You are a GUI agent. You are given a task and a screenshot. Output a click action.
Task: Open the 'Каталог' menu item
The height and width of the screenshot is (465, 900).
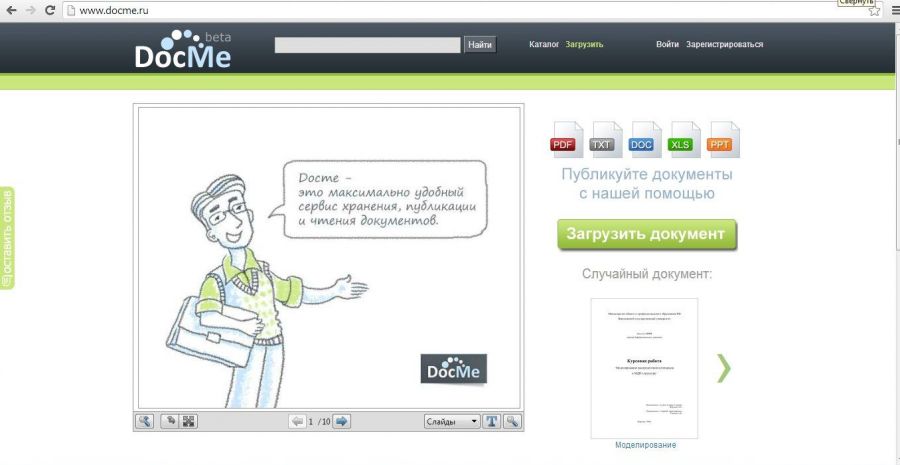click(543, 44)
